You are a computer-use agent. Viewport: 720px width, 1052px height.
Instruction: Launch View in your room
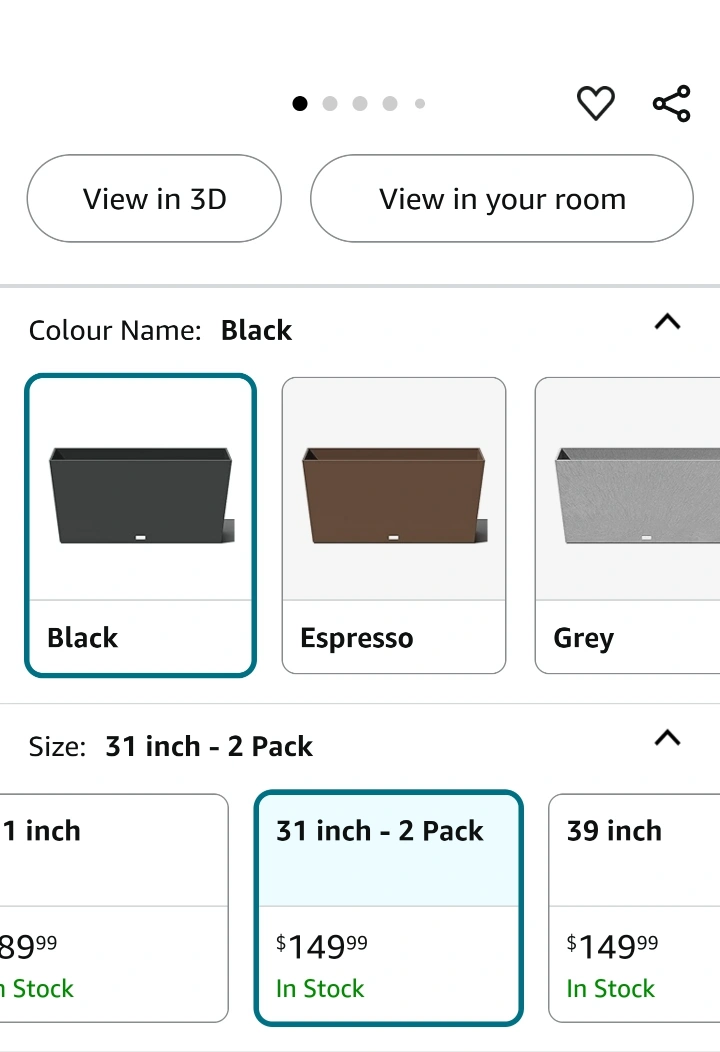pyautogui.click(x=502, y=199)
